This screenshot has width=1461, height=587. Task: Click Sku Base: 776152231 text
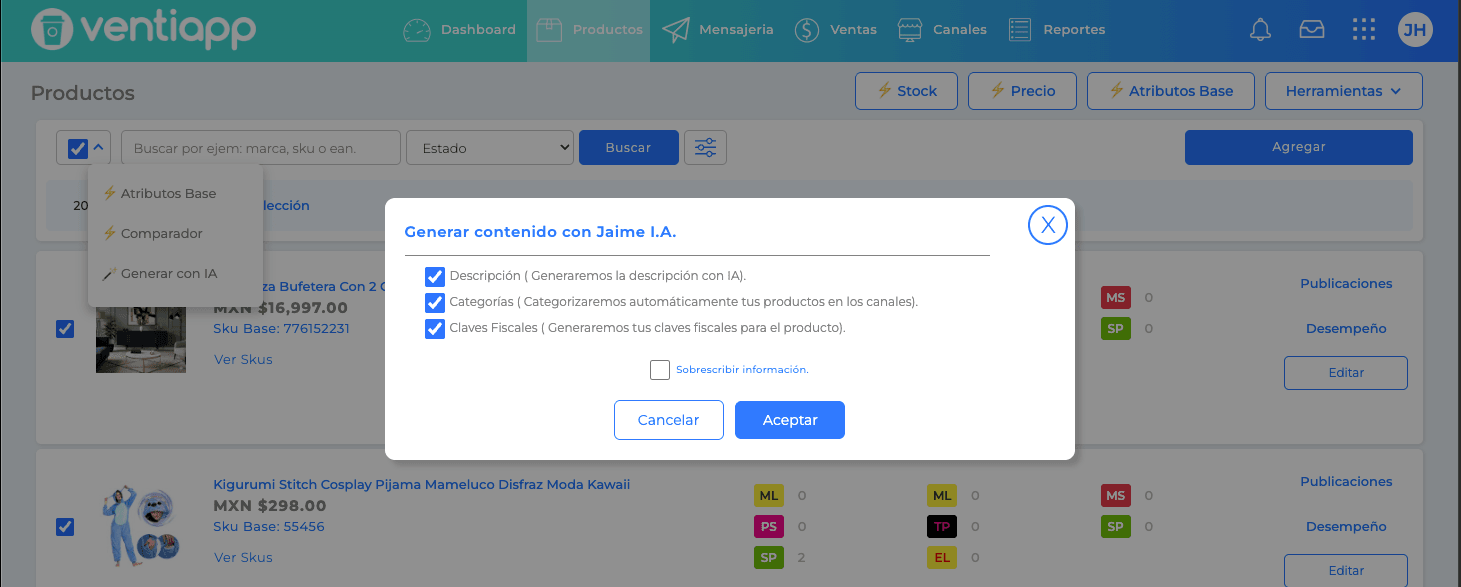point(281,328)
